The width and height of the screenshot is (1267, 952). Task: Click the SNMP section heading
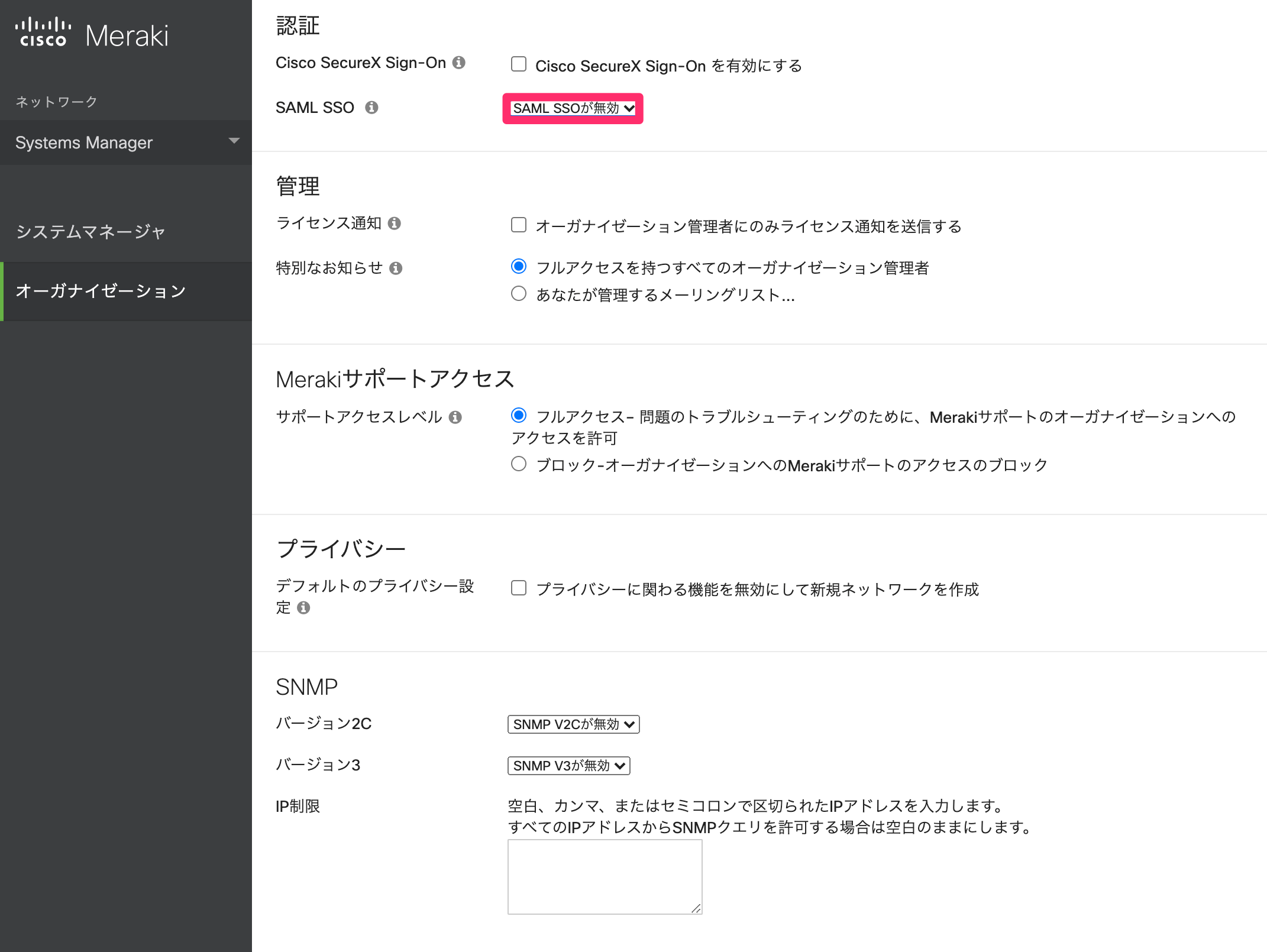pos(307,687)
